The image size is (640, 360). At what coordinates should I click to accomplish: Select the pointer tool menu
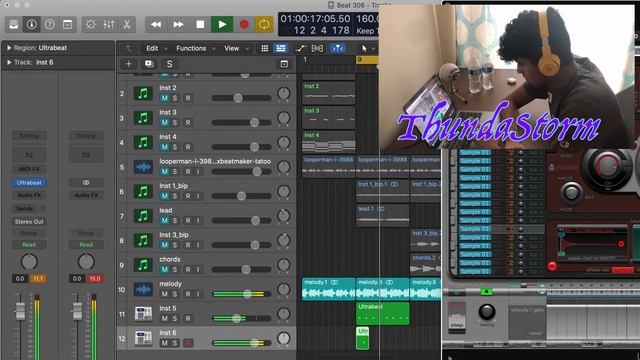[x=367, y=48]
